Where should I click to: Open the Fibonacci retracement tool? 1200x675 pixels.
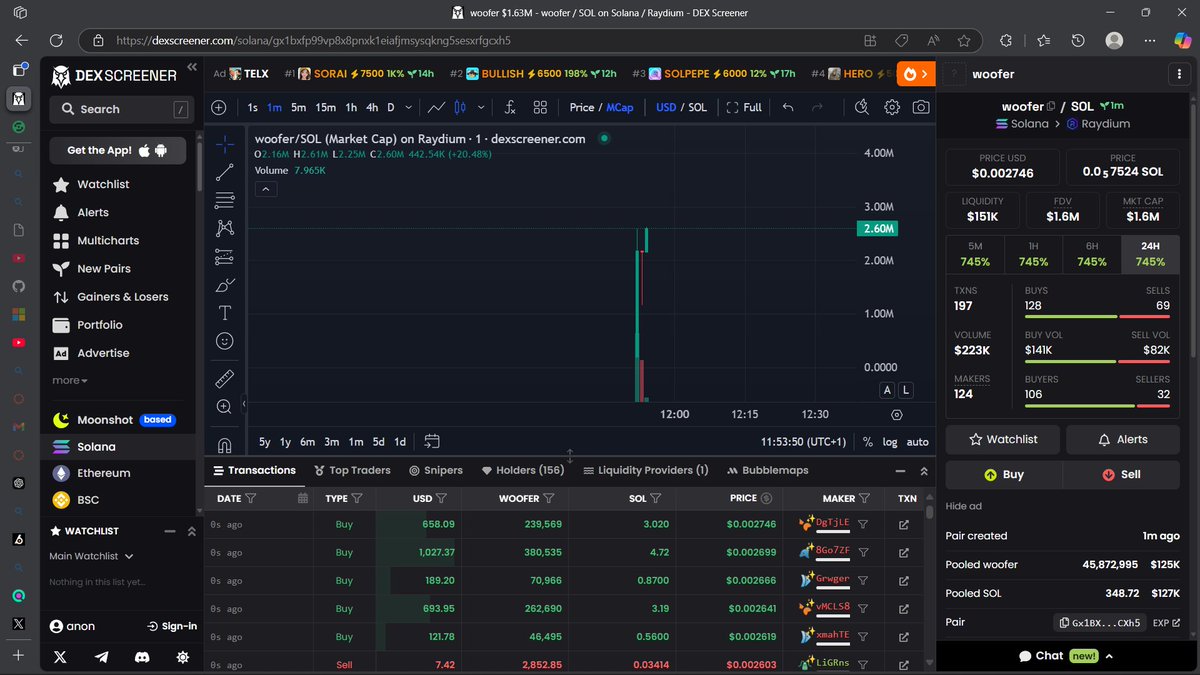[x=224, y=201]
